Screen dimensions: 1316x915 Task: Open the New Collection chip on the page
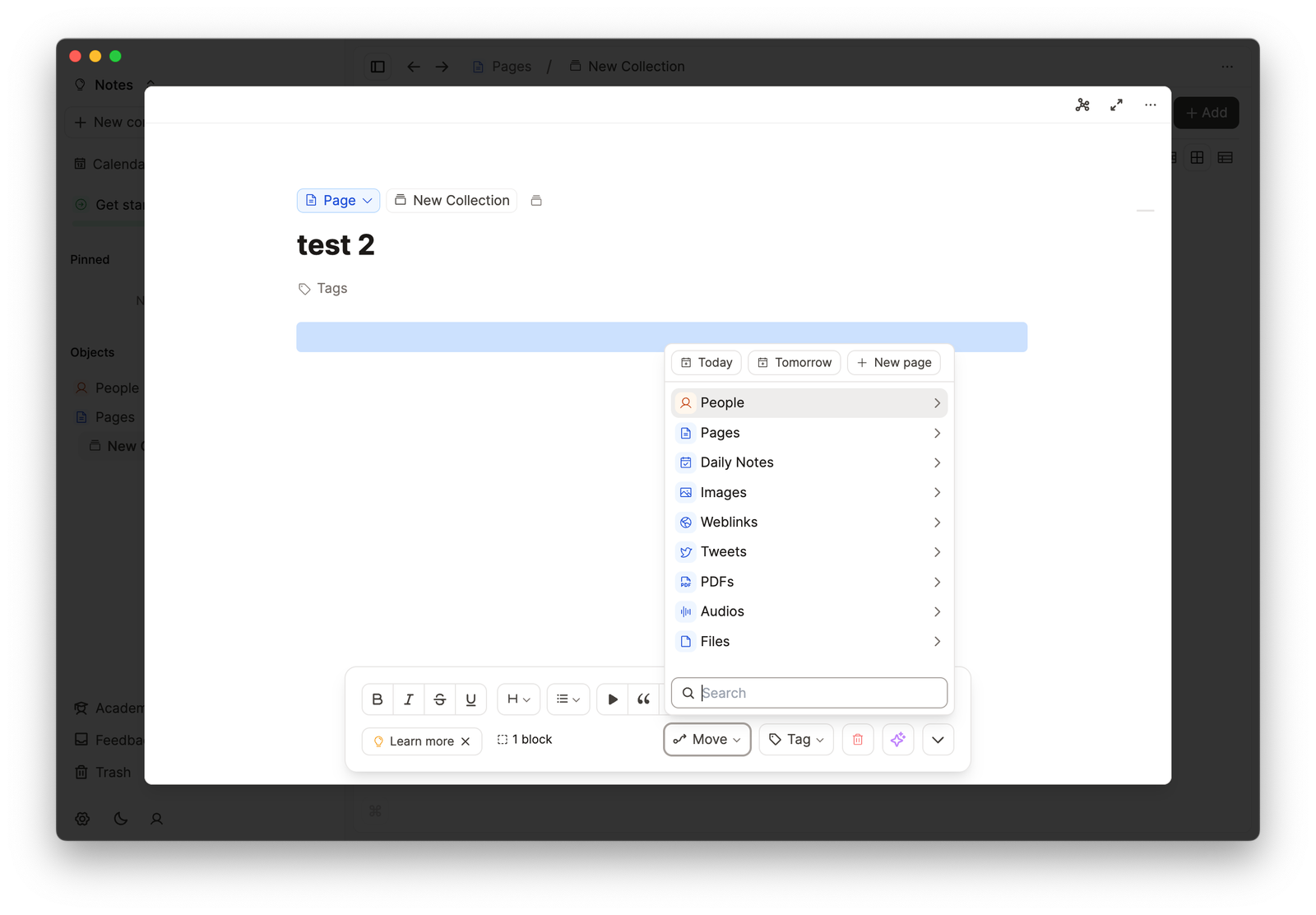click(x=452, y=201)
